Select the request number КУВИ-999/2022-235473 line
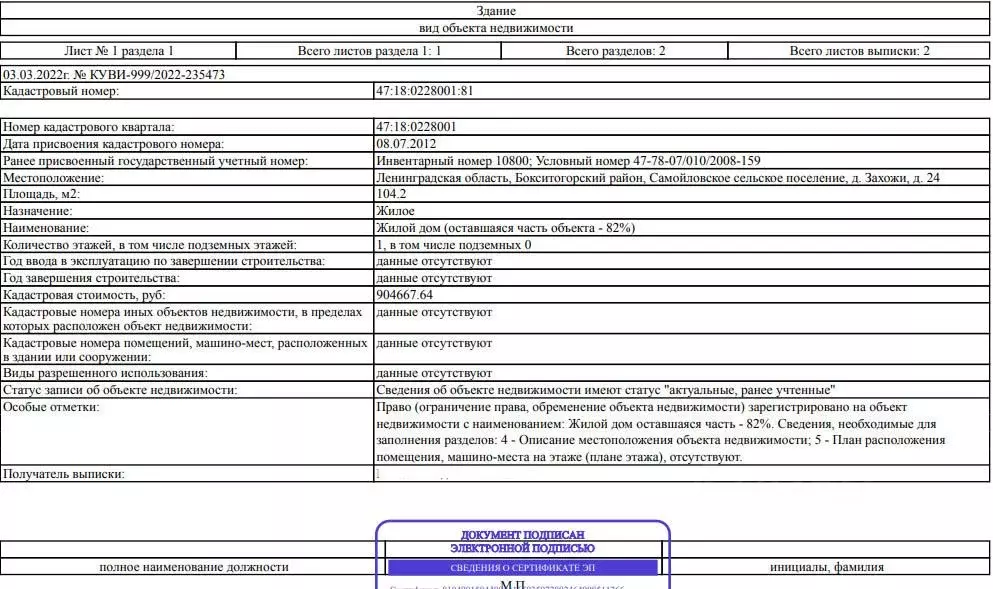 click(114, 75)
